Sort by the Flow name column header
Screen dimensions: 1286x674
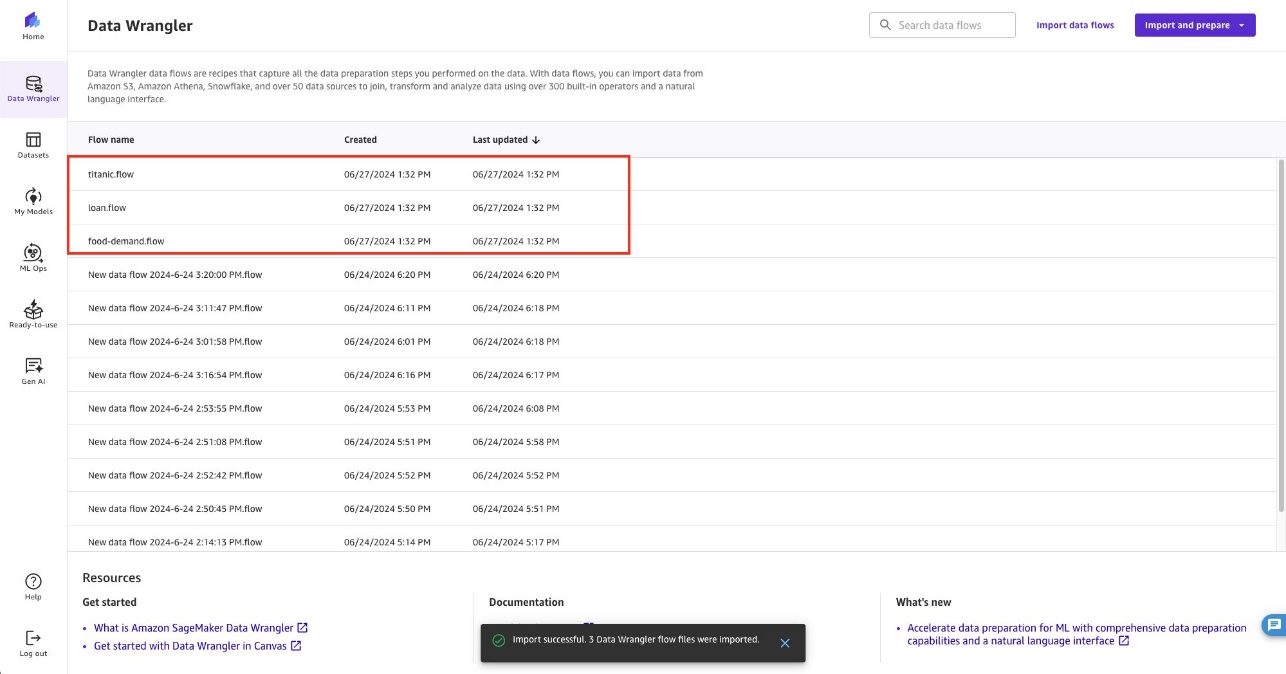pyautogui.click(x=111, y=140)
